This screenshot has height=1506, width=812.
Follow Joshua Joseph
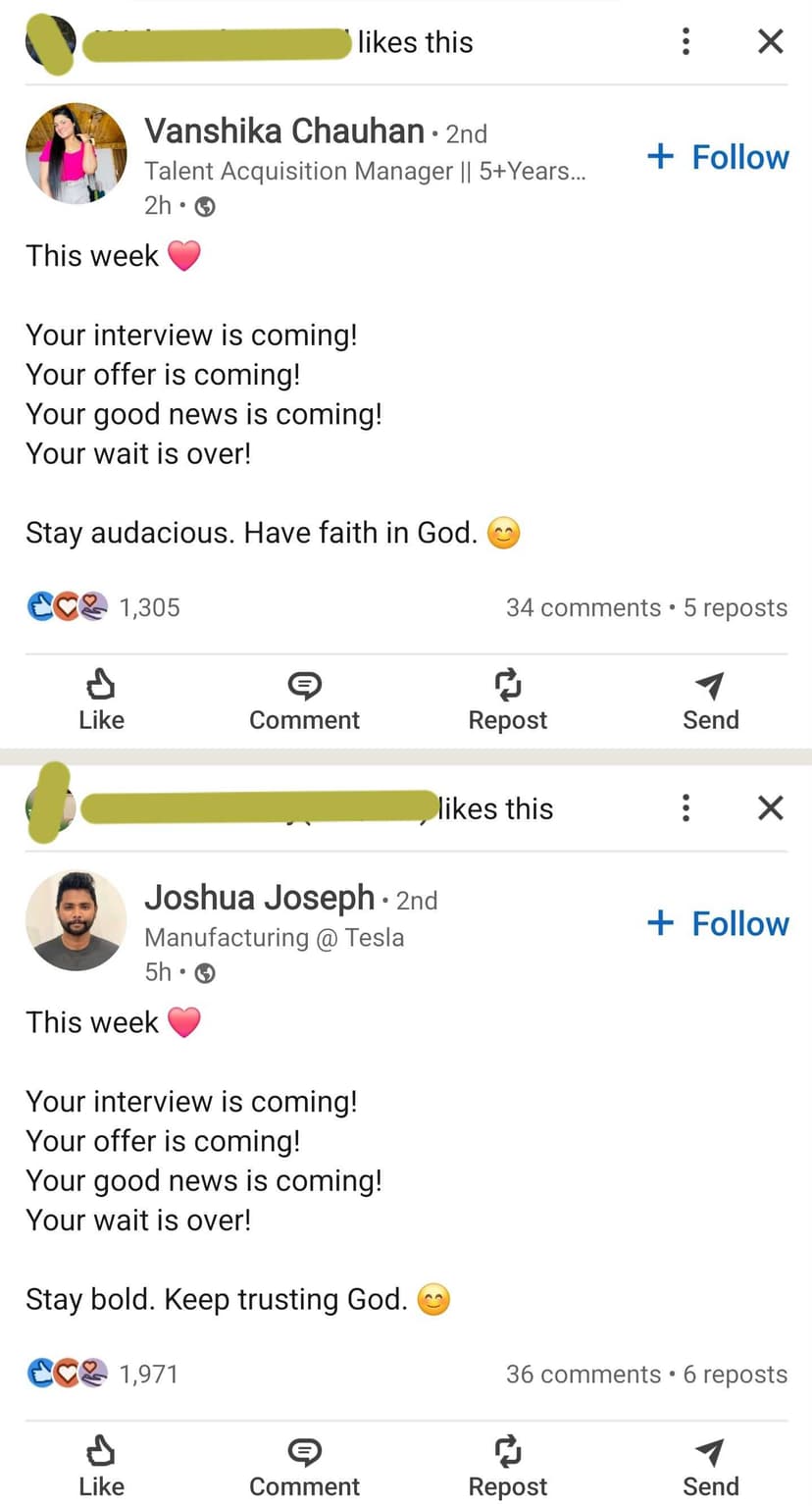(x=718, y=923)
